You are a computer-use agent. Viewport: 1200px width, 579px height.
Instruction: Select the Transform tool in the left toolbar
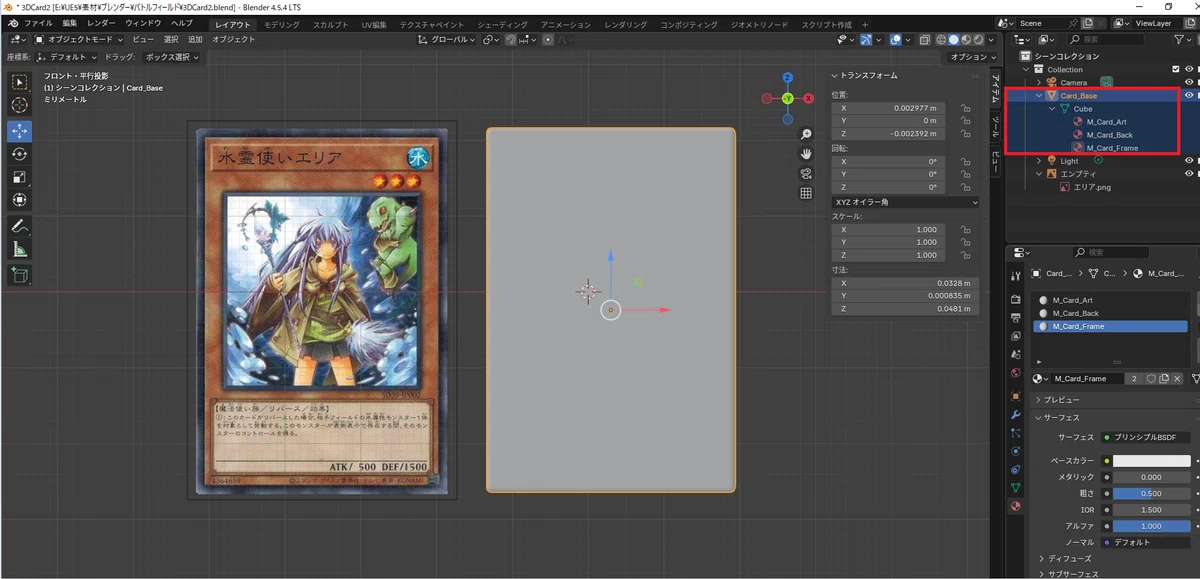(x=20, y=200)
